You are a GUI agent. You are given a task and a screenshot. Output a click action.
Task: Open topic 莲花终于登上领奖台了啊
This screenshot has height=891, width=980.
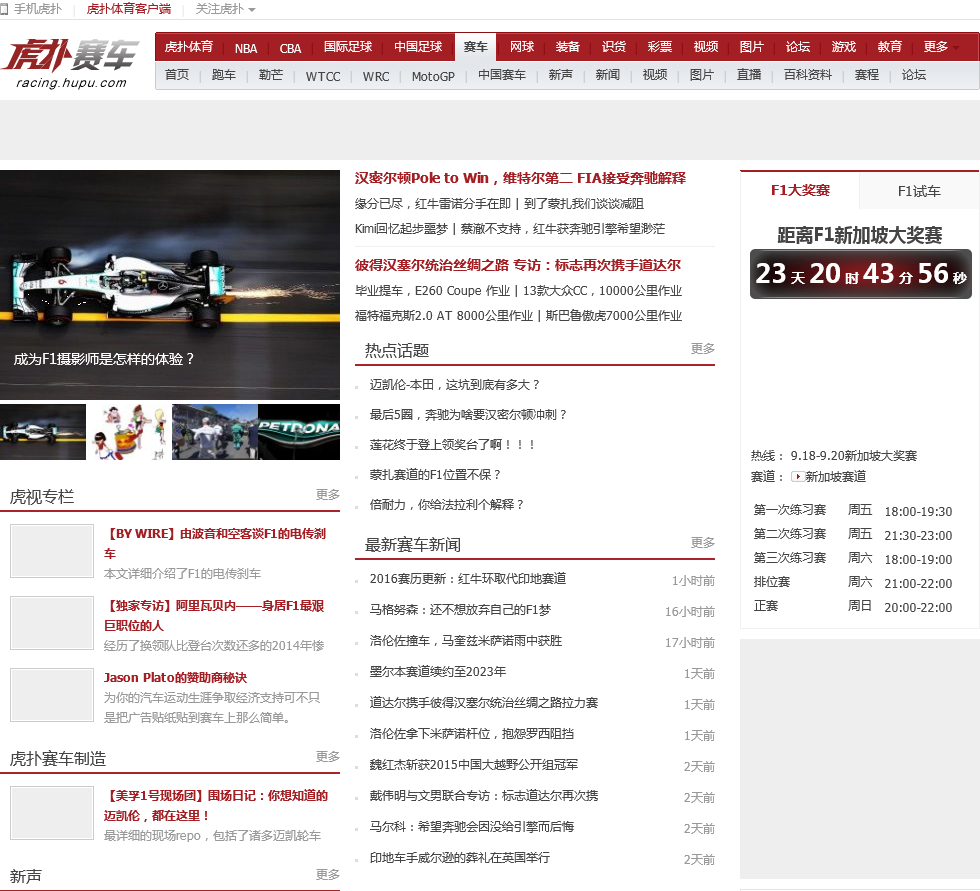tap(453, 445)
